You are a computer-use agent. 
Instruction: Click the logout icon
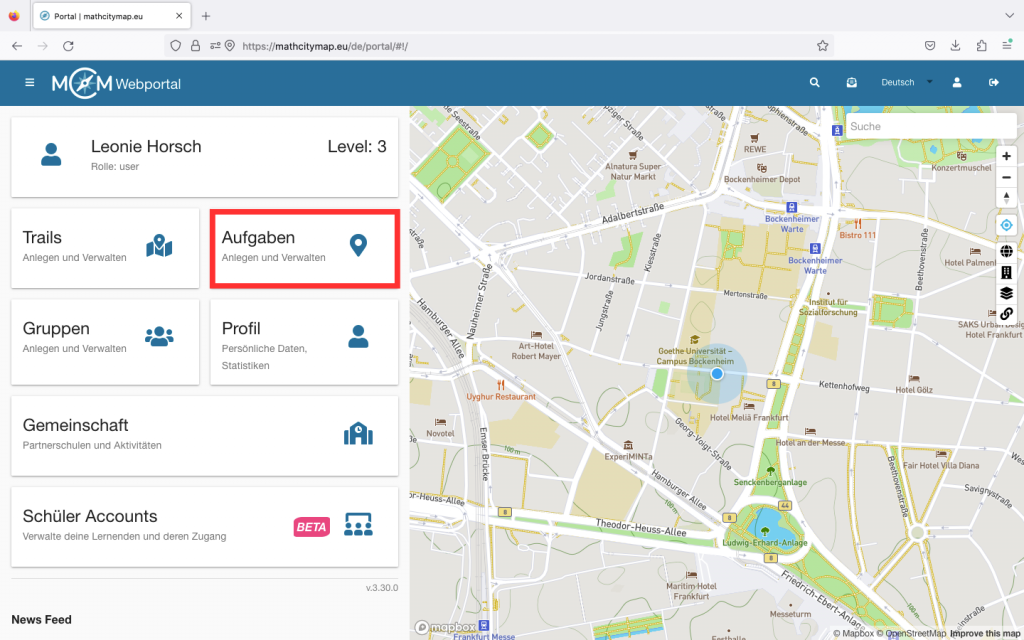point(994,83)
